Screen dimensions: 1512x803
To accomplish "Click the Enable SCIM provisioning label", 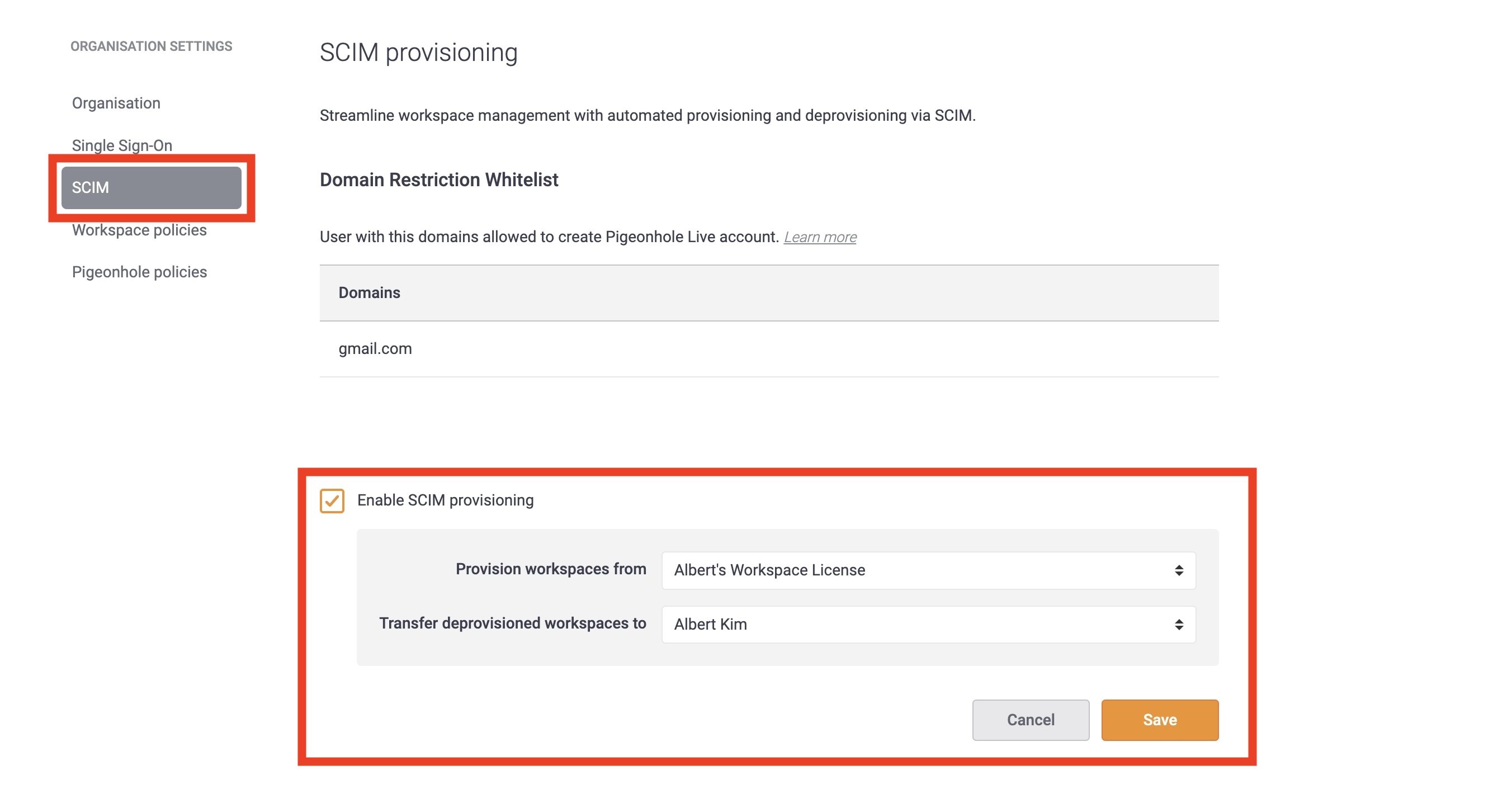I will [445, 500].
